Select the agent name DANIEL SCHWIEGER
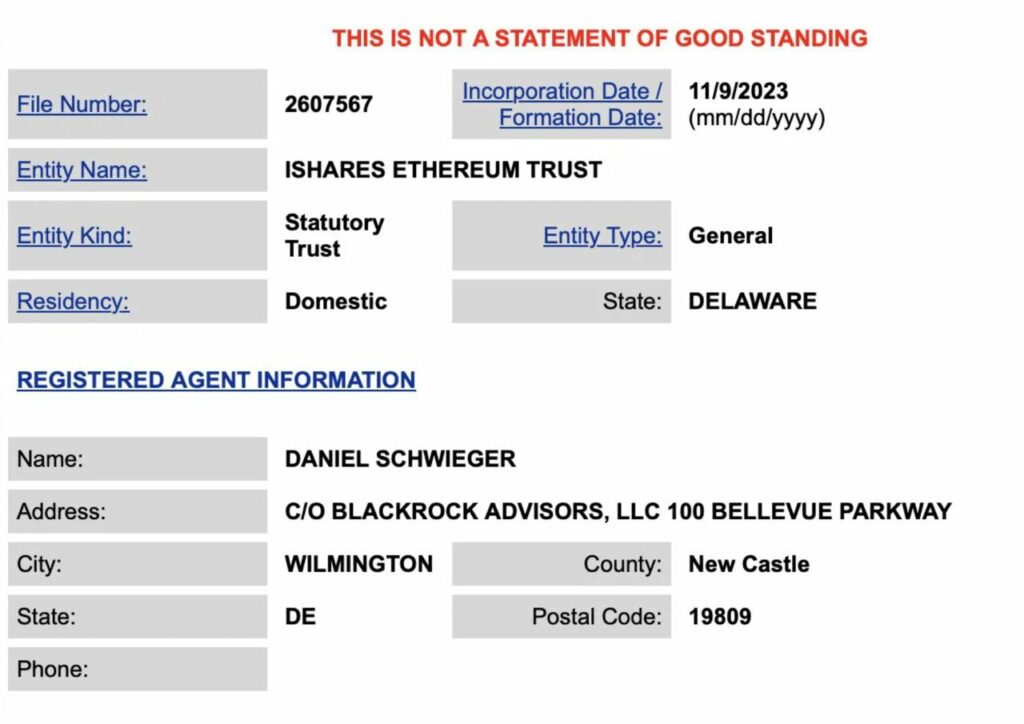The width and height of the screenshot is (1024, 724). point(399,459)
